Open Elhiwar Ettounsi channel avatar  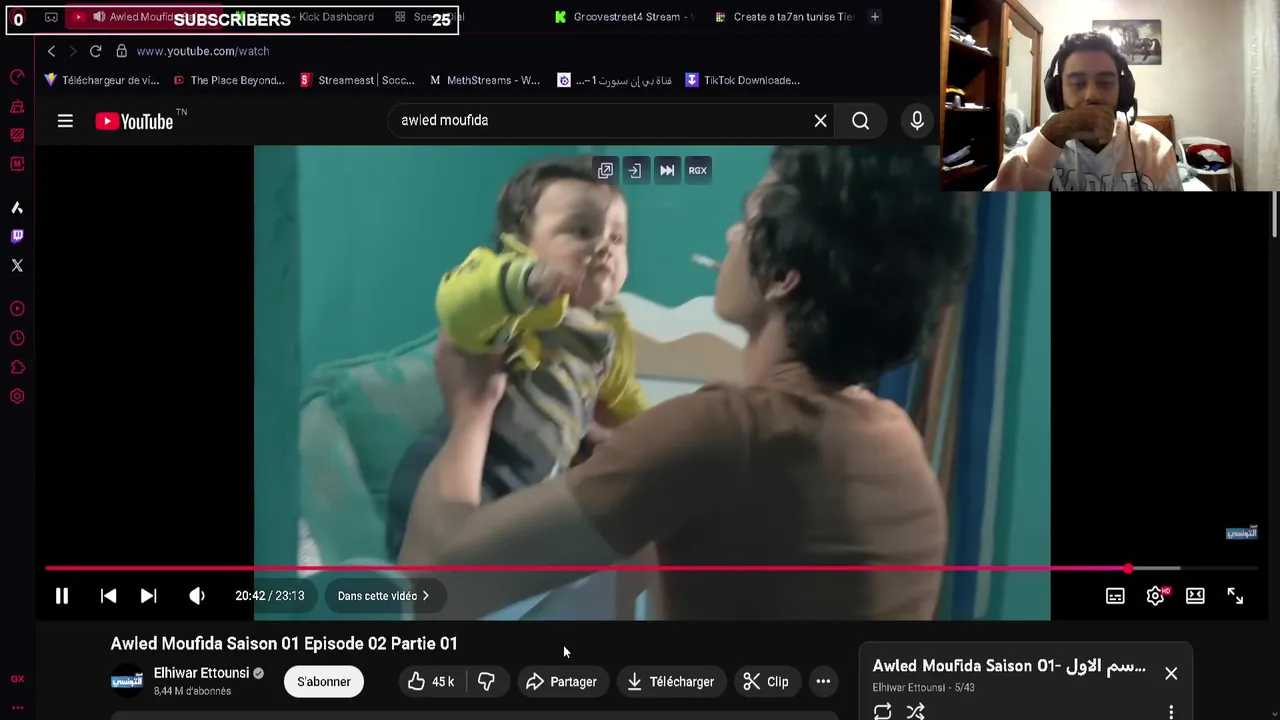pos(127,681)
